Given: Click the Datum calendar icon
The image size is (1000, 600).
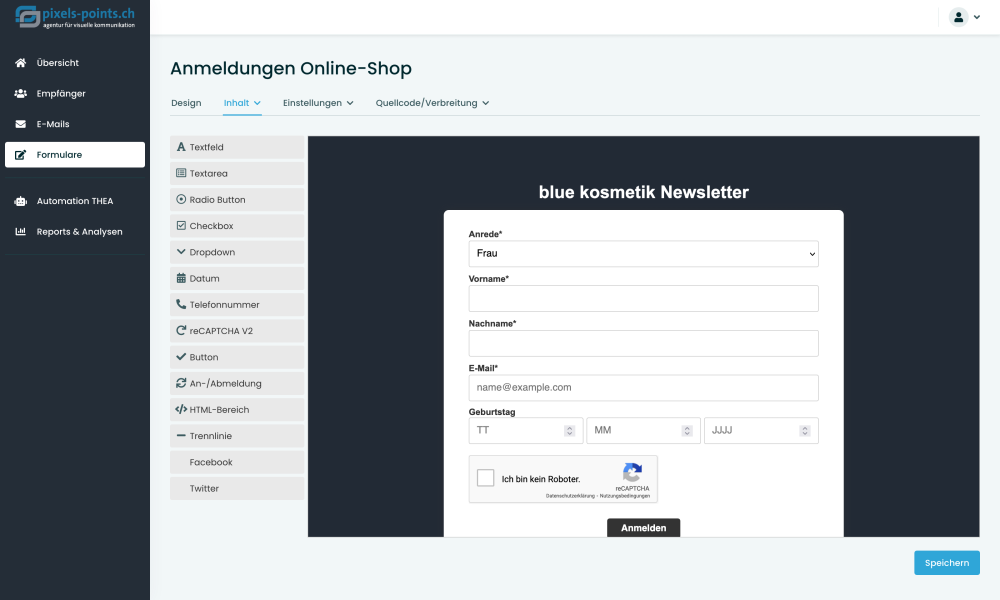Looking at the screenshot, I should 181,278.
